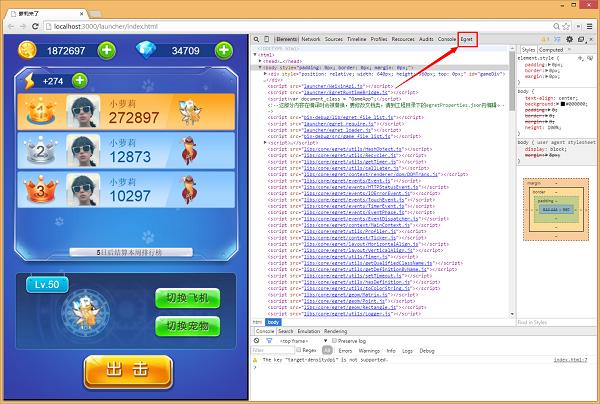Click the html breadcrumb in Elements

(x=258, y=322)
